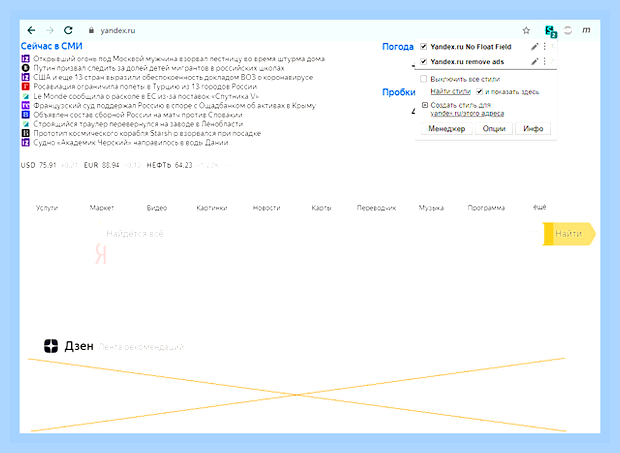Click the source icon beside the Объявлен состав headline
620x453 pixels.
click(x=26, y=115)
